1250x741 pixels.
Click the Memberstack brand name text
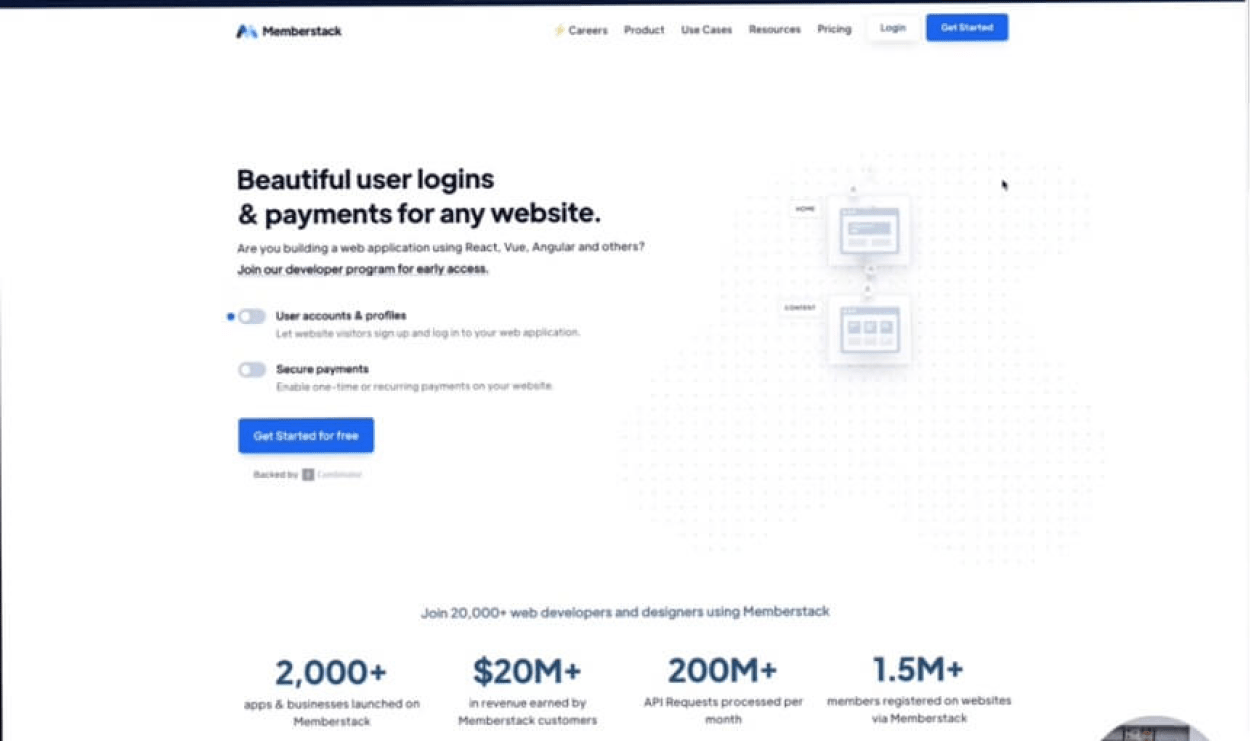302,31
